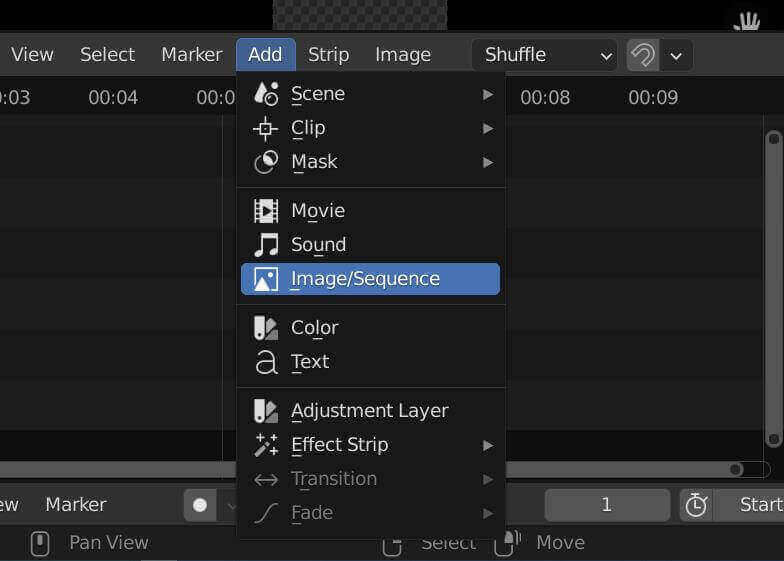Click the Text strip icon
Screen dimensions: 784x561
(x=266, y=362)
